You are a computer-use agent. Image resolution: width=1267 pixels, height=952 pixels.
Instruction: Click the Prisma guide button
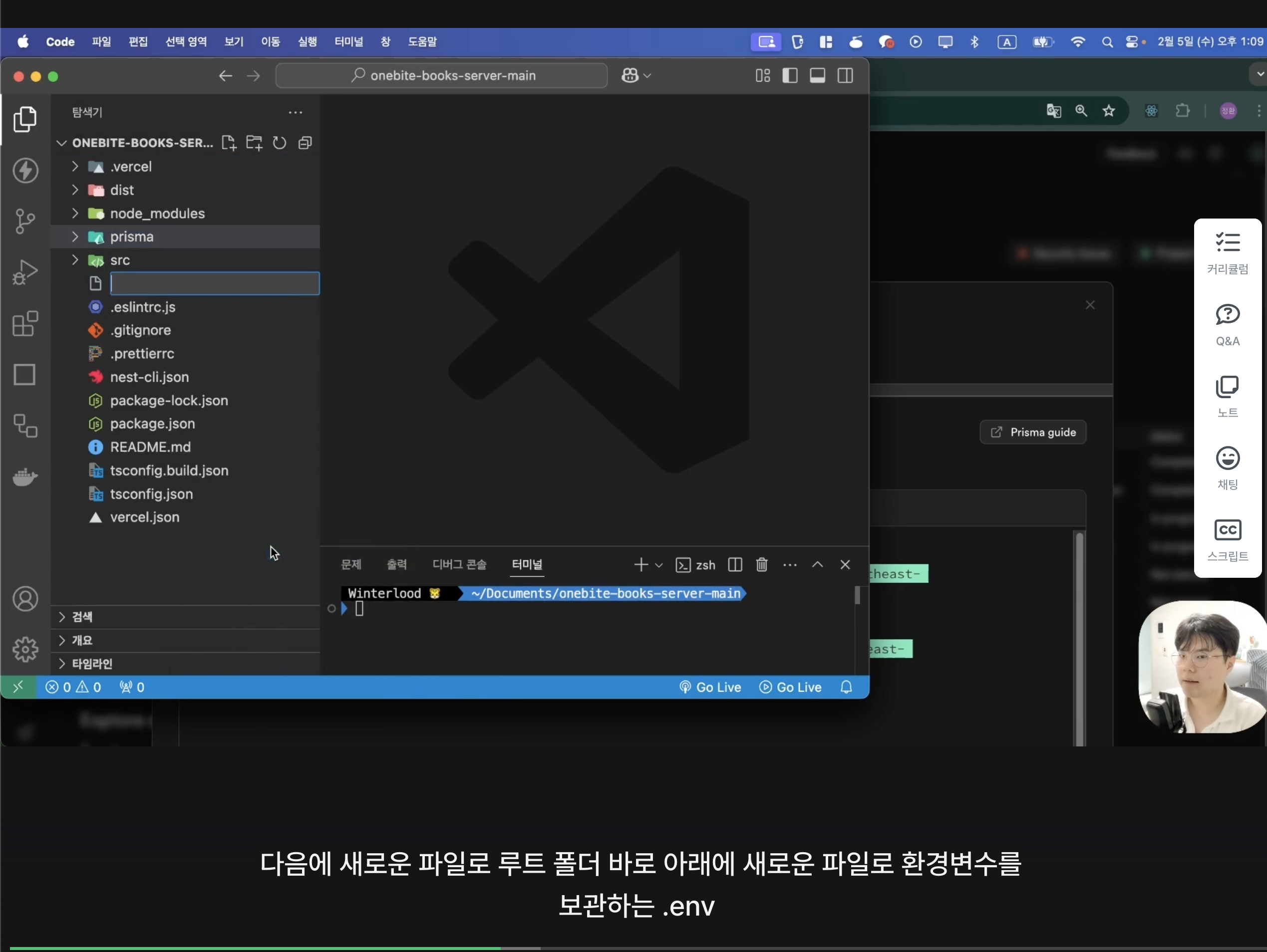tap(1033, 432)
